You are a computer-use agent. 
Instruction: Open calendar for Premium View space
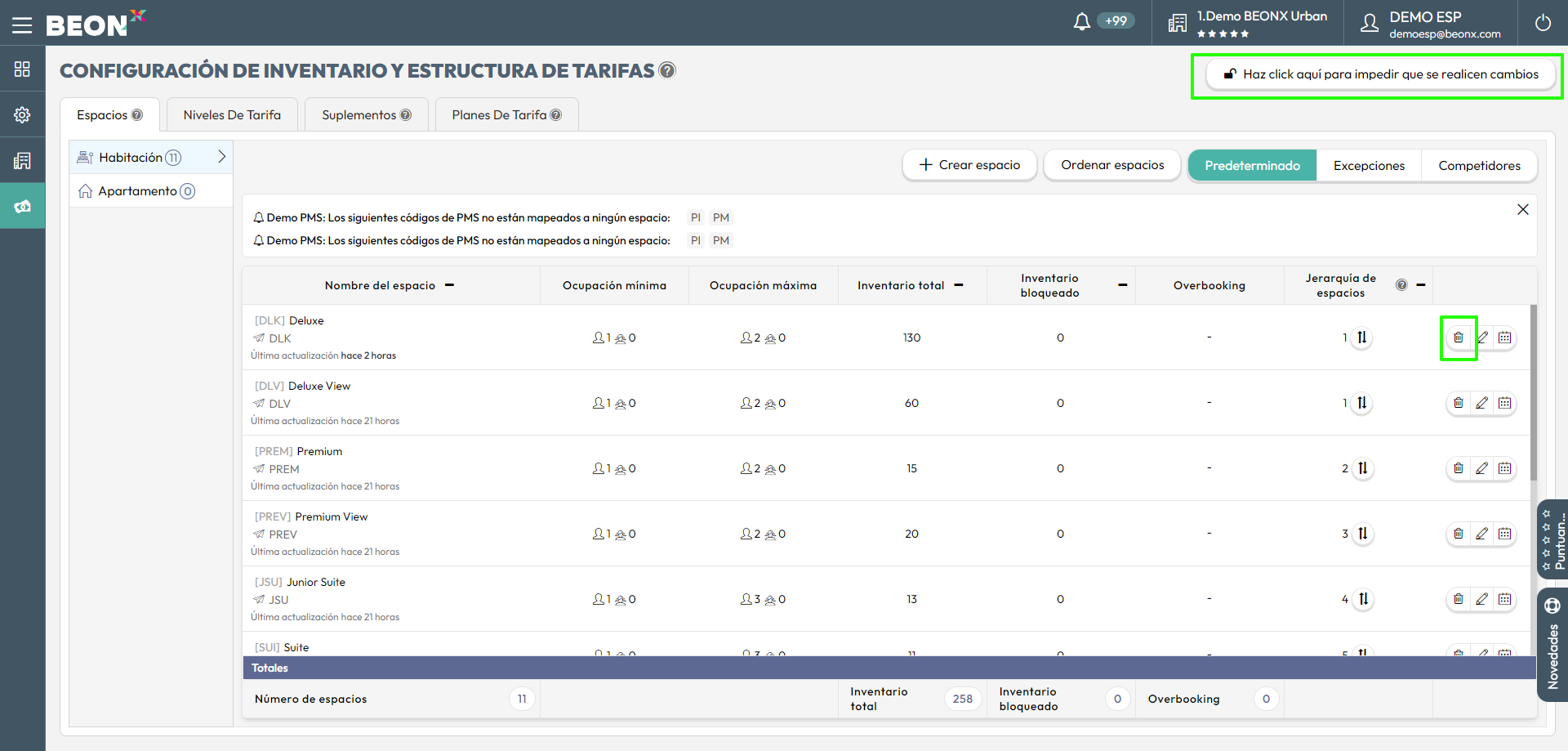[1505, 534]
